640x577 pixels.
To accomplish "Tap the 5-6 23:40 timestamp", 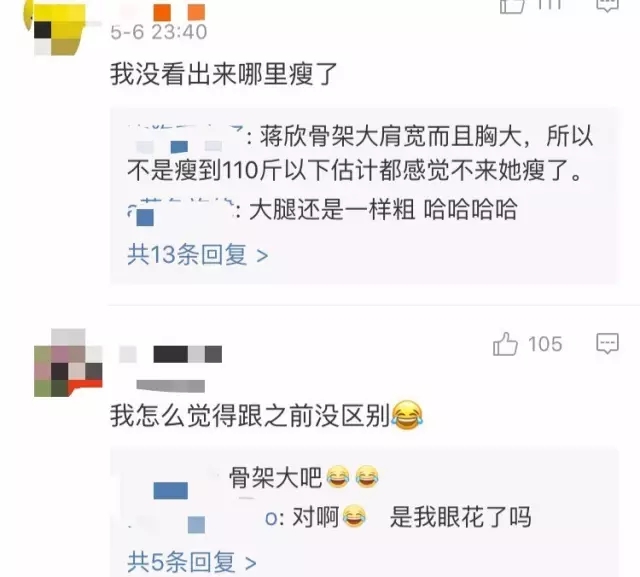I will click(159, 32).
